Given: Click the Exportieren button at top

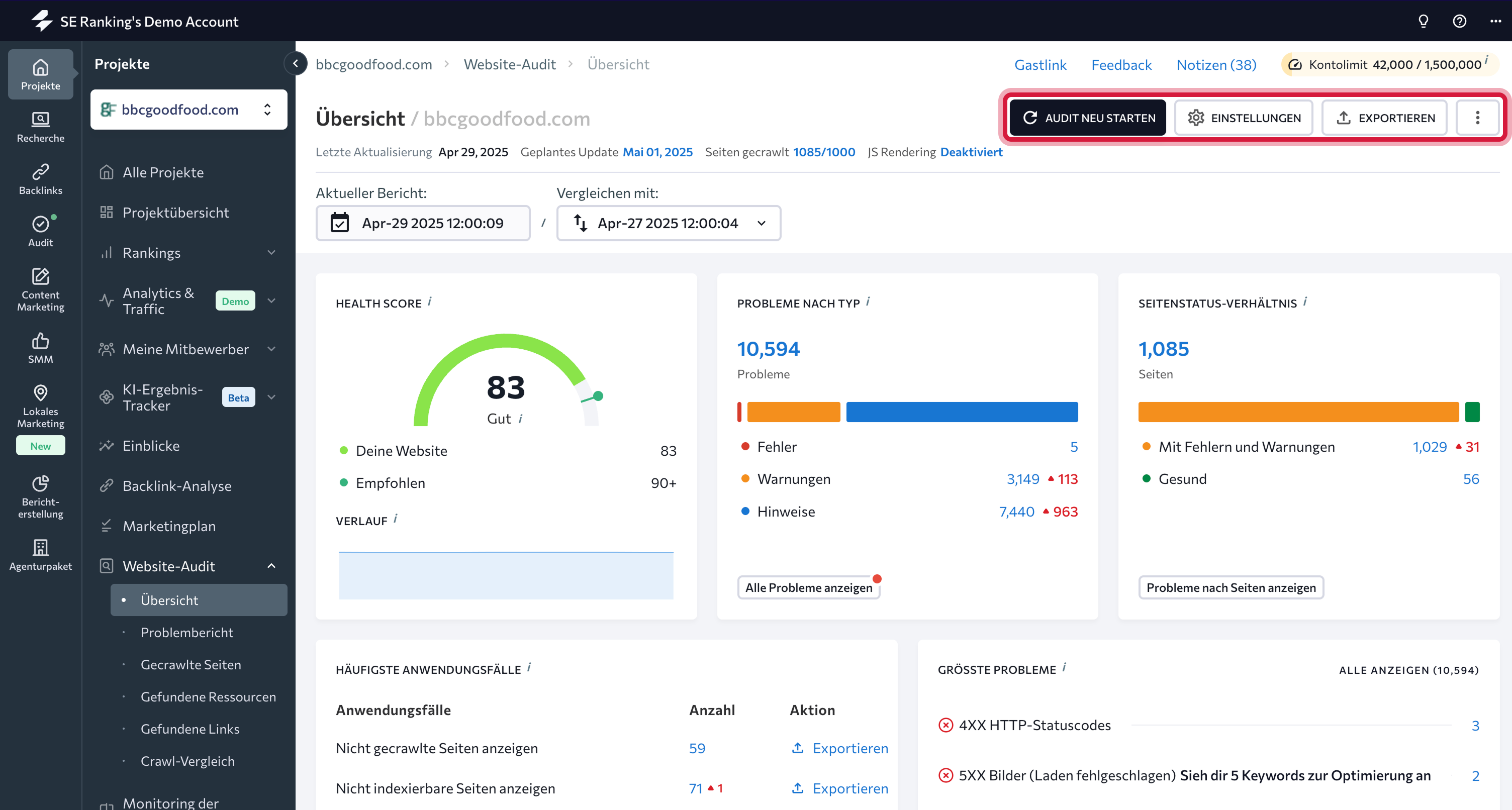Looking at the screenshot, I should point(1384,118).
